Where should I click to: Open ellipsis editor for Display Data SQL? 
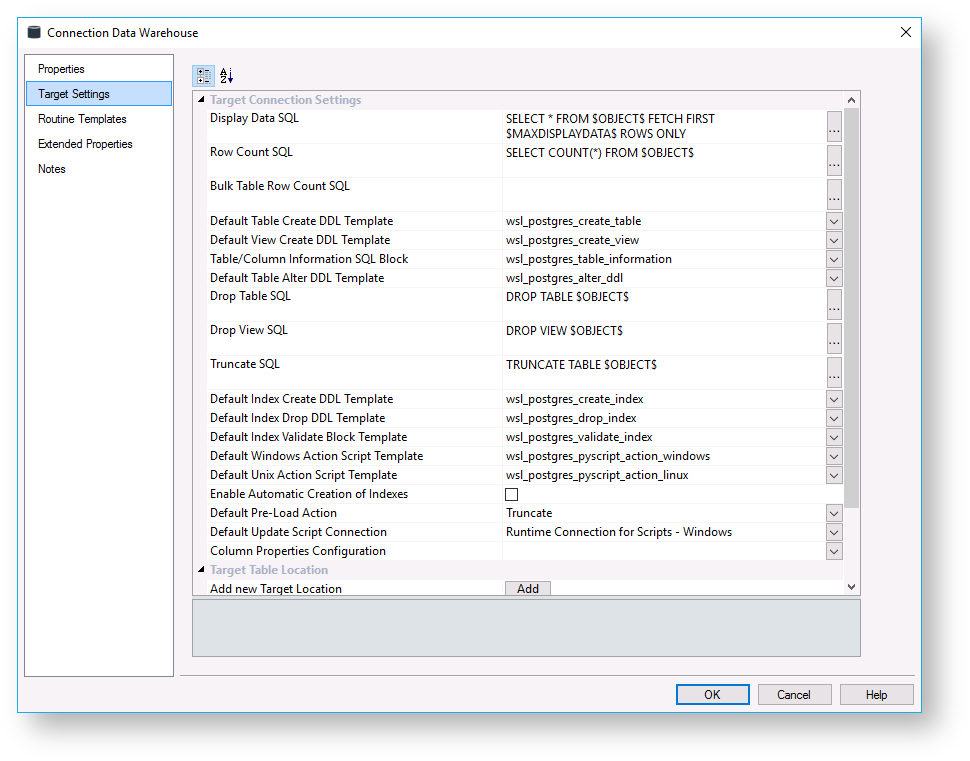834,127
